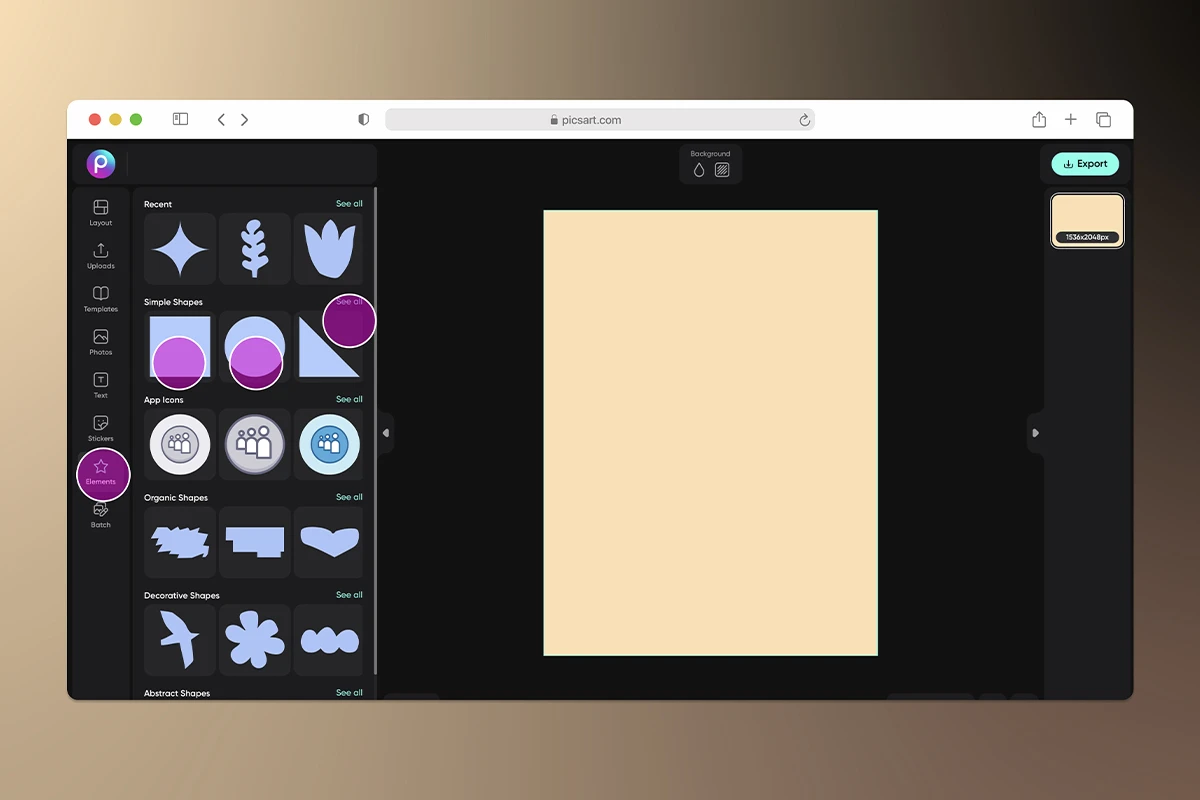Click See all next to Simple Shapes
The height and width of the screenshot is (800, 1200).
pyautogui.click(x=350, y=301)
